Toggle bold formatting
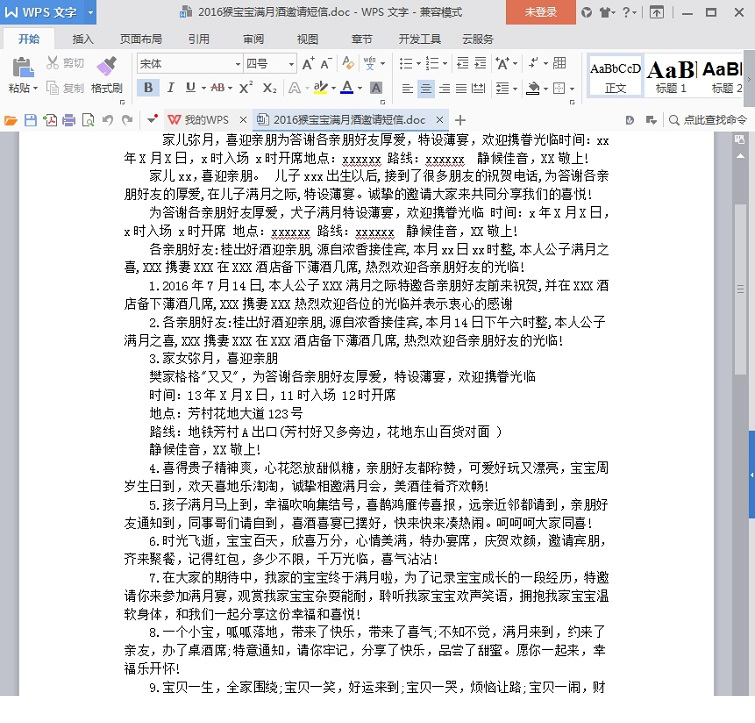This screenshot has height=723, width=755. [148, 88]
